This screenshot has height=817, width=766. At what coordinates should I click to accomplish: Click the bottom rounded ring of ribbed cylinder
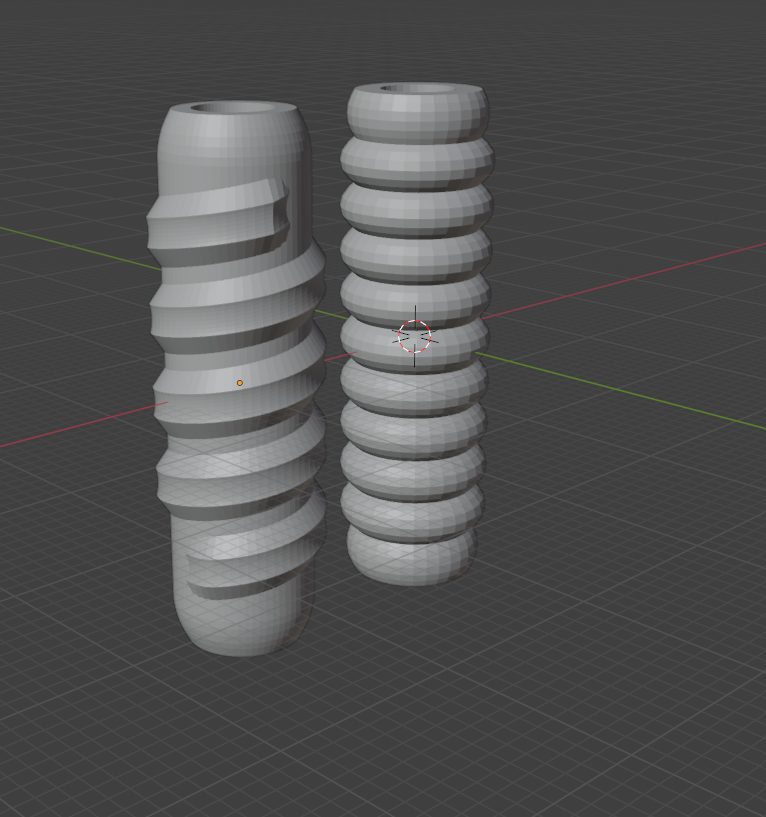(411, 555)
